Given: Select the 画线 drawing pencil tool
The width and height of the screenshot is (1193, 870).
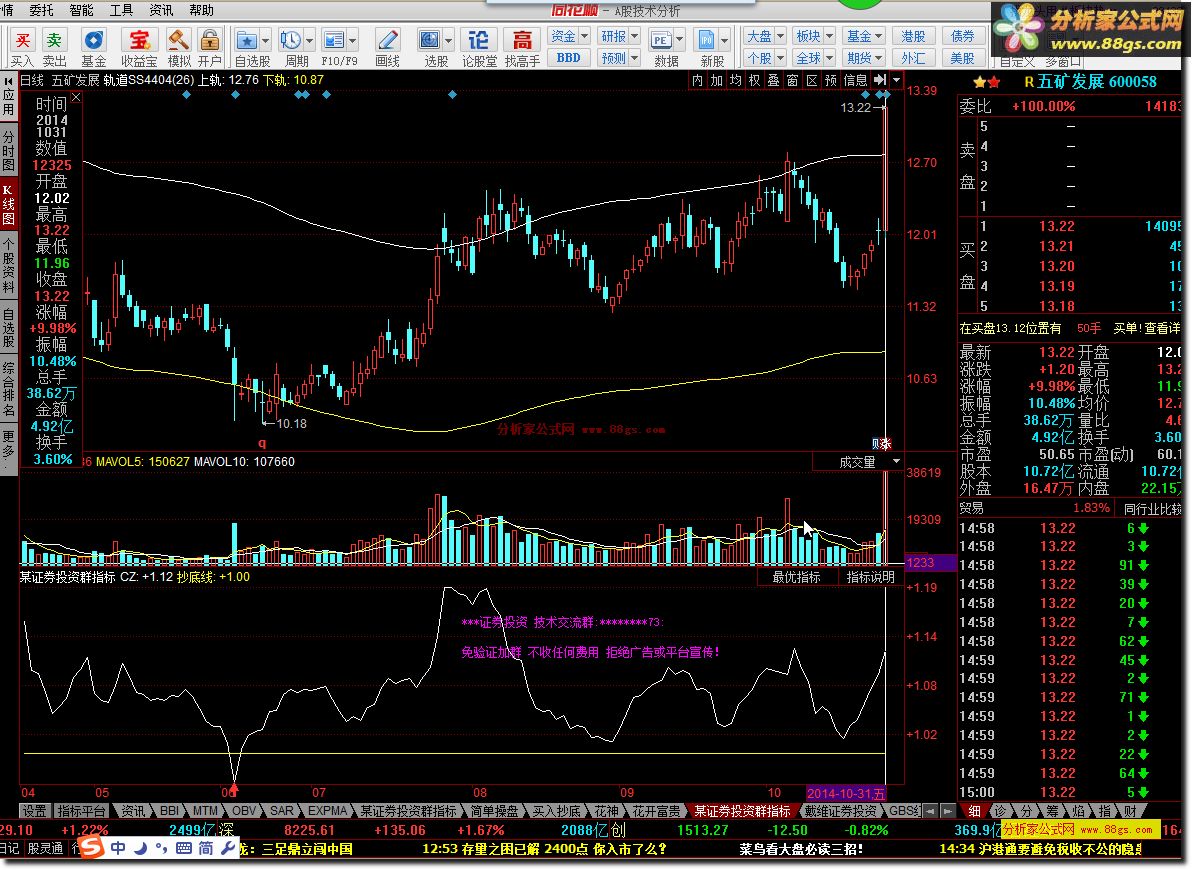Looking at the screenshot, I should 387,40.
